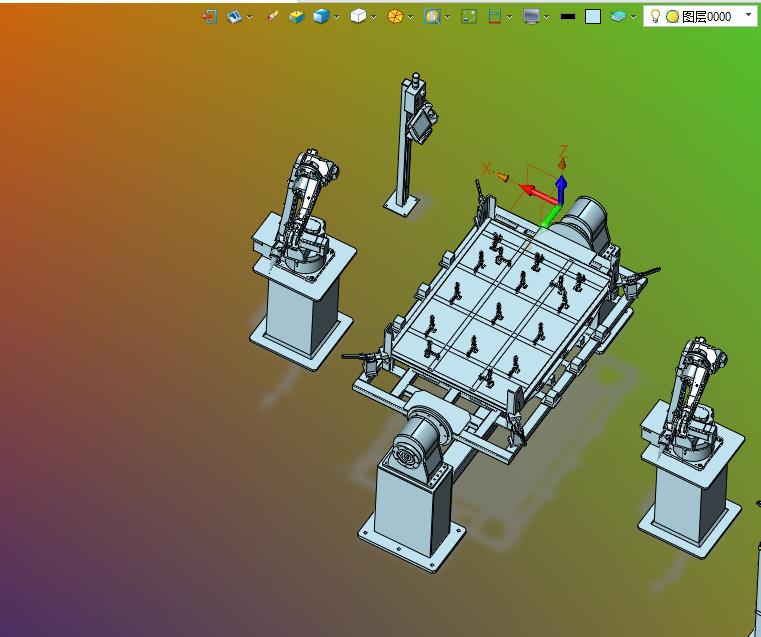
Task: Click the exit icon at toolbar start
Action: (210, 16)
